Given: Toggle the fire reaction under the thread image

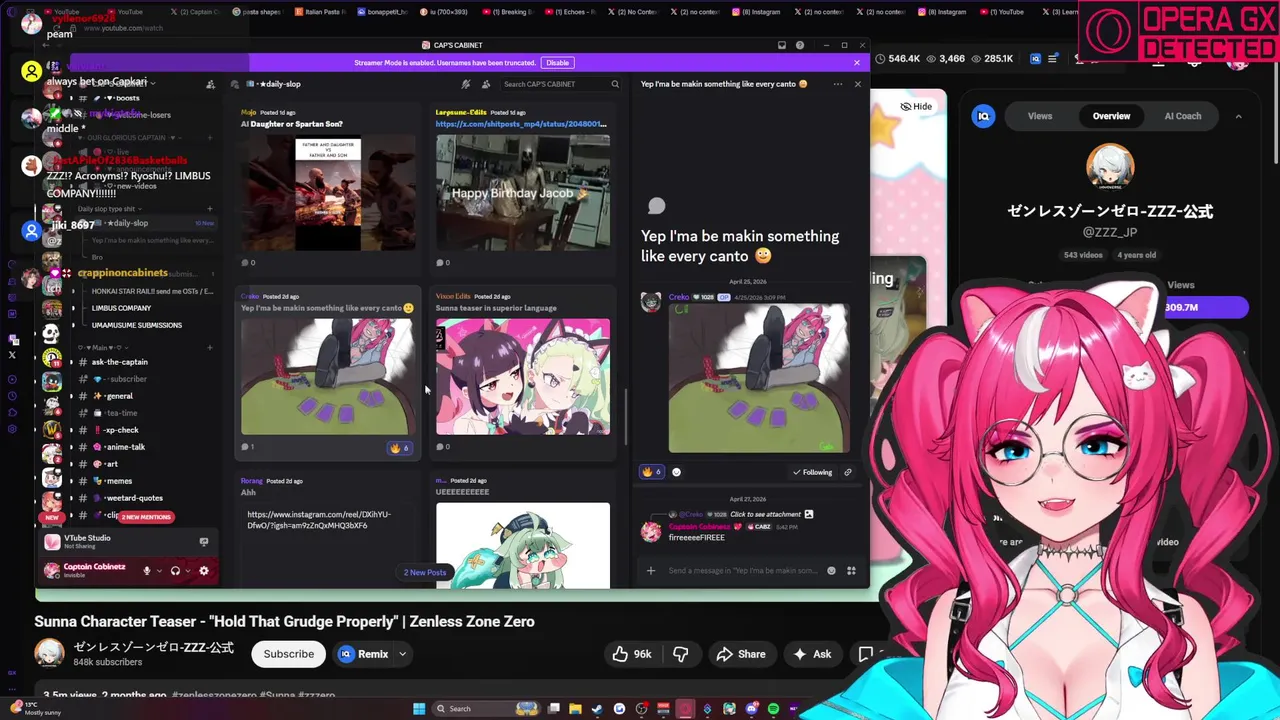Looking at the screenshot, I should [651, 472].
